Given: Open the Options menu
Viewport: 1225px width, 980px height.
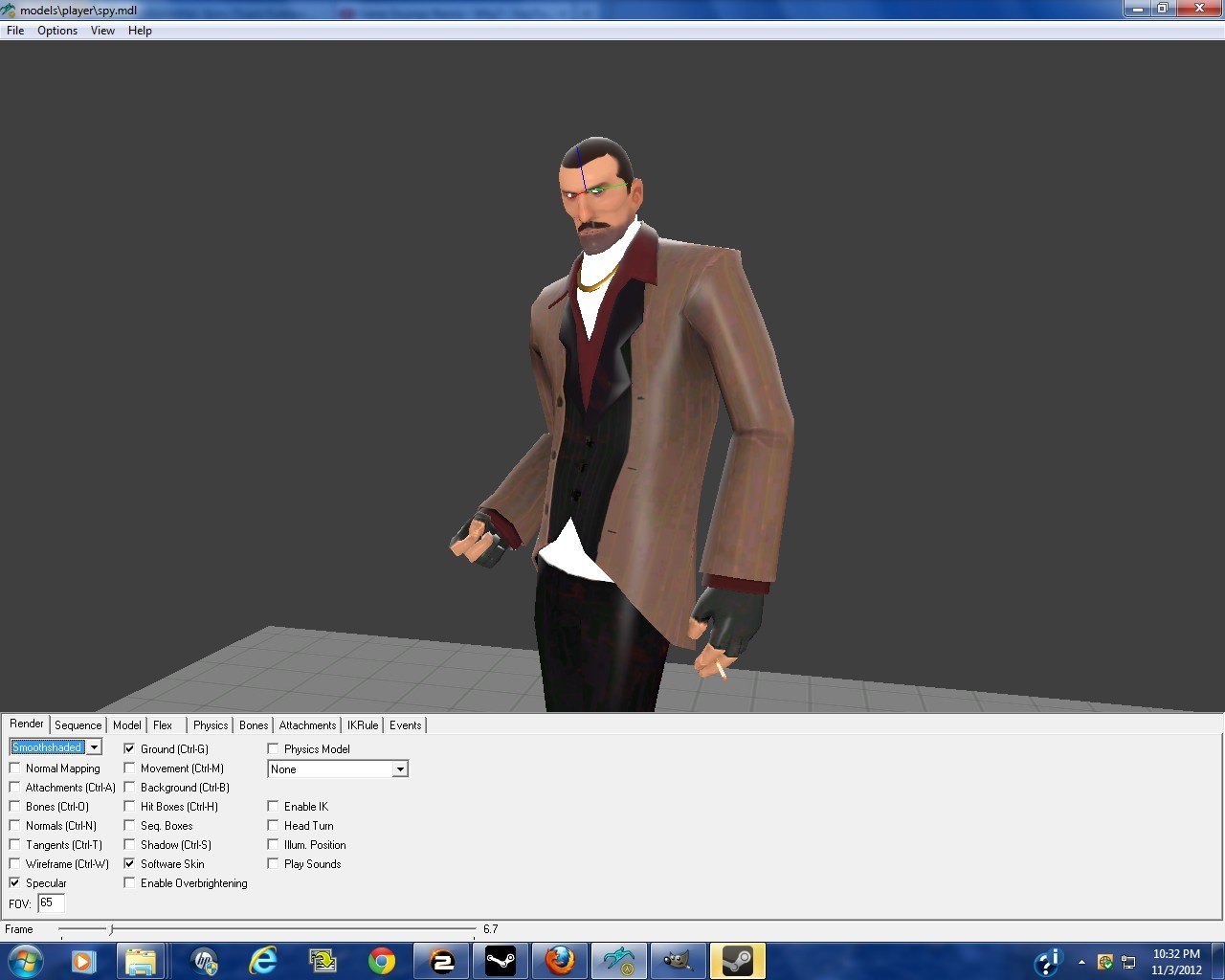Looking at the screenshot, I should (57, 31).
